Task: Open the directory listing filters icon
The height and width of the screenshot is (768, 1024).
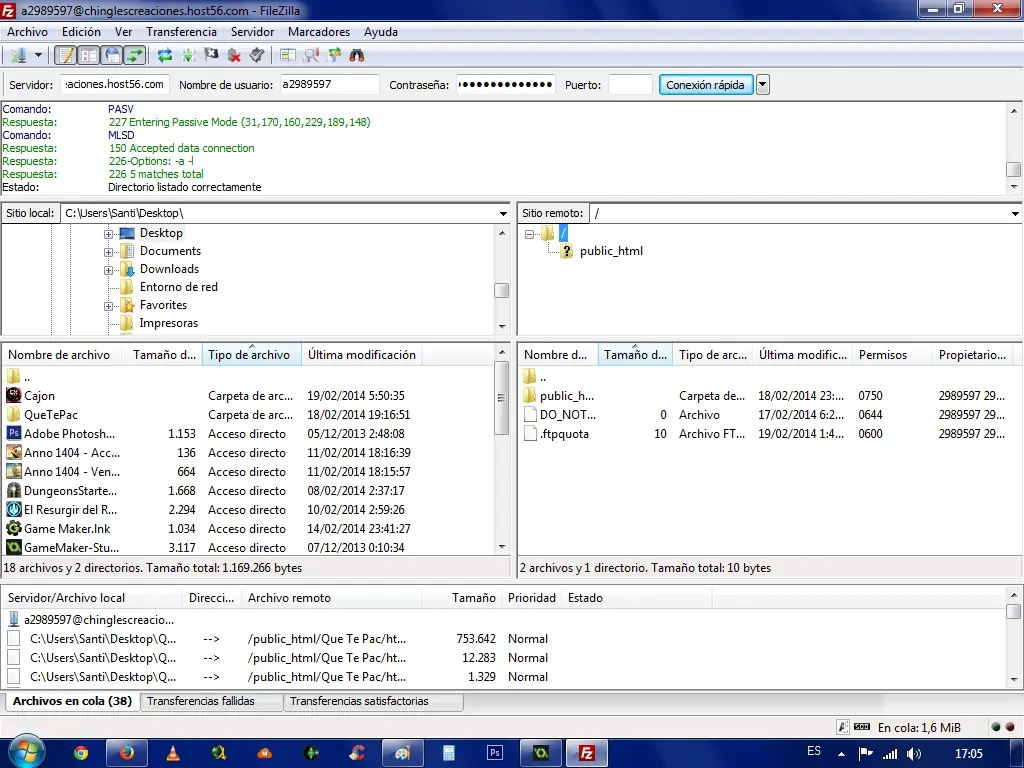Action: click(287, 56)
